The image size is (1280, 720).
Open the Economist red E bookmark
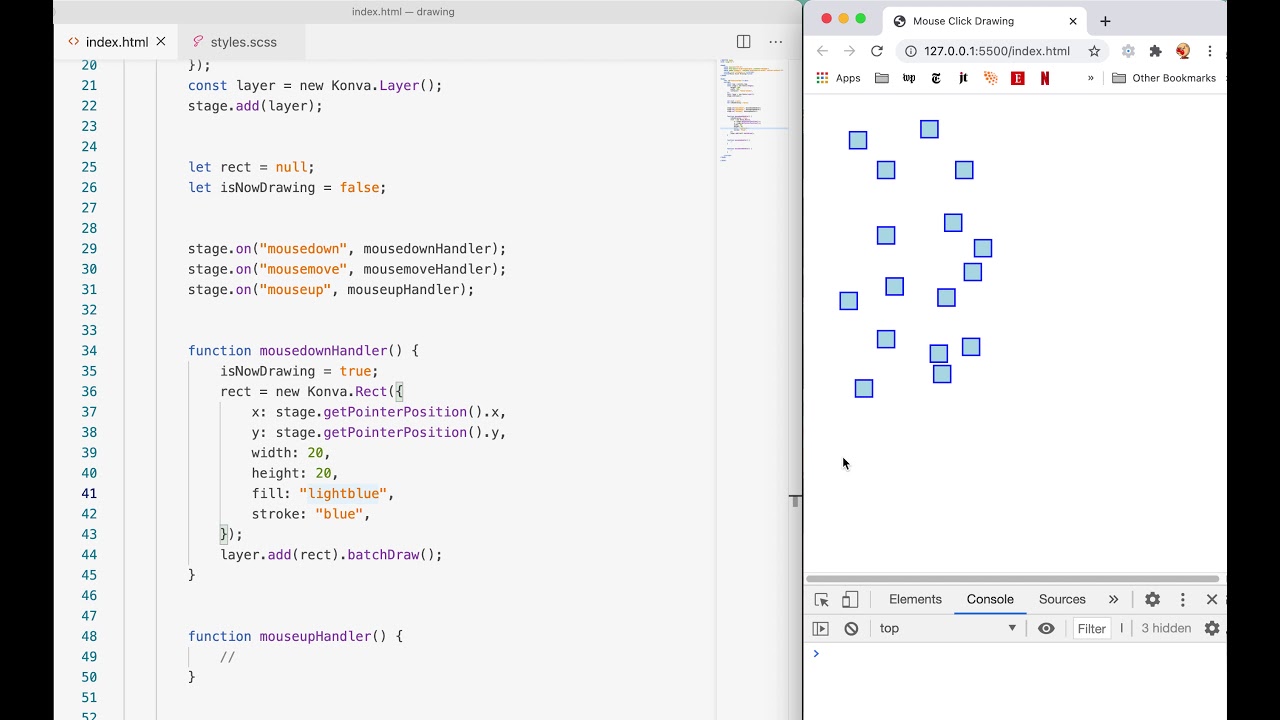[1018, 78]
